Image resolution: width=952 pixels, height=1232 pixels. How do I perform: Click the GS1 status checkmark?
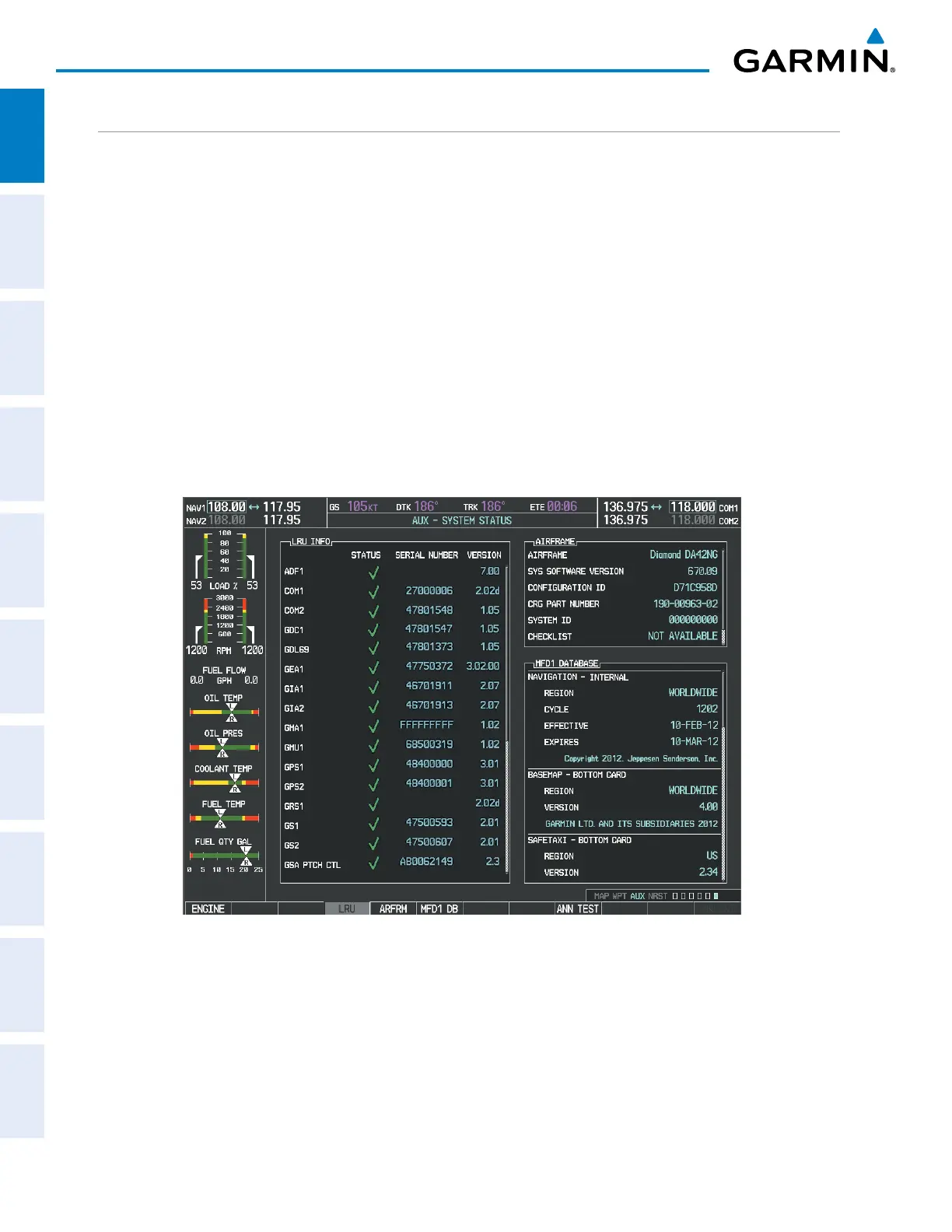pos(373,824)
